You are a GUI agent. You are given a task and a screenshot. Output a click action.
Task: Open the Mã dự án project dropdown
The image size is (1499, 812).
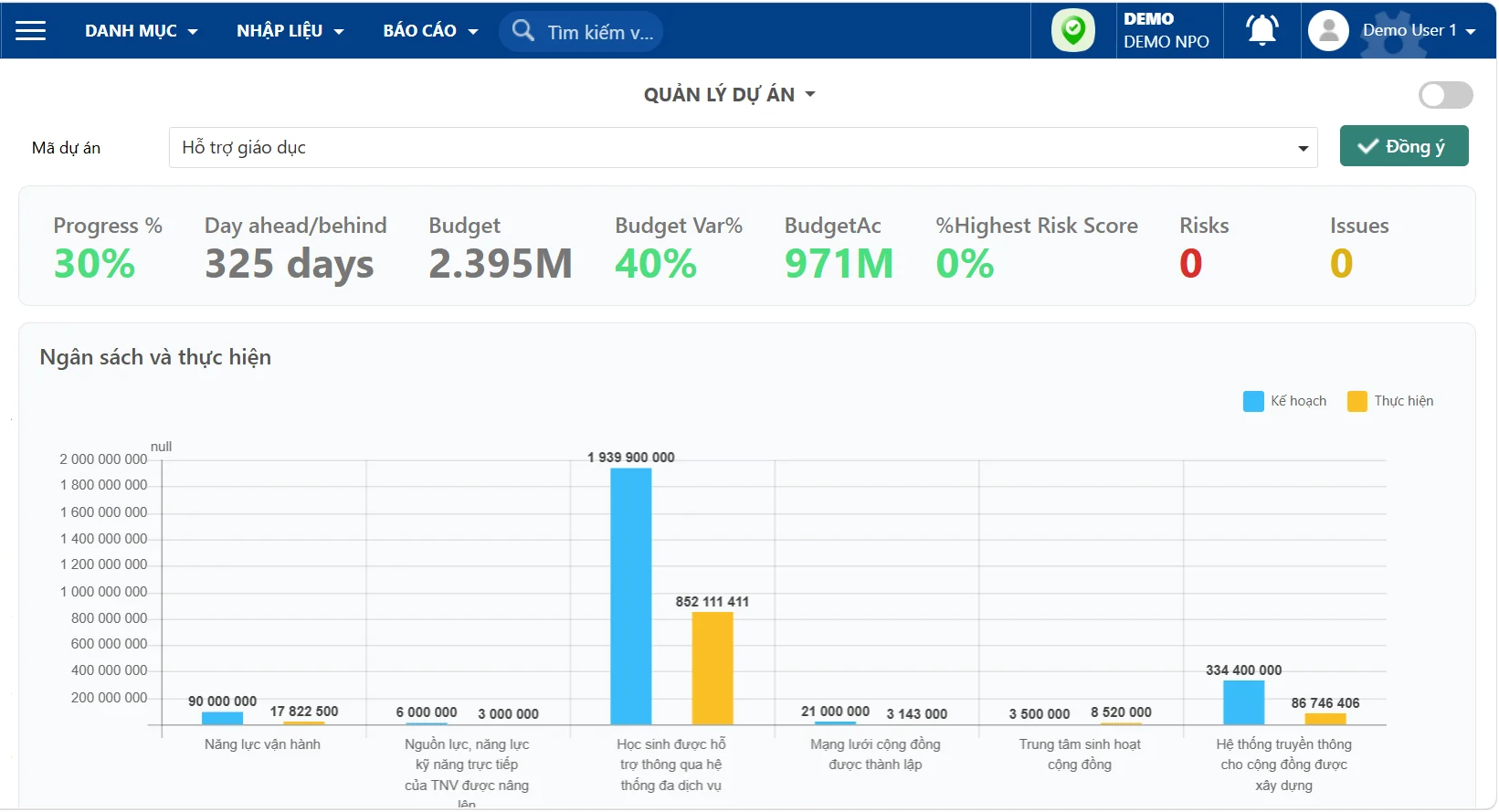click(743, 148)
